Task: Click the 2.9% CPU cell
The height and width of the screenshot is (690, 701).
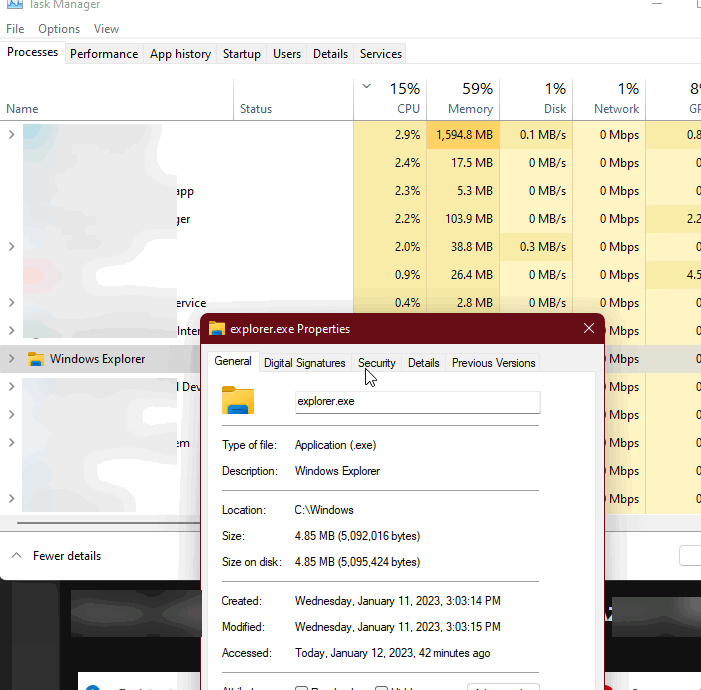Action: [390, 135]
